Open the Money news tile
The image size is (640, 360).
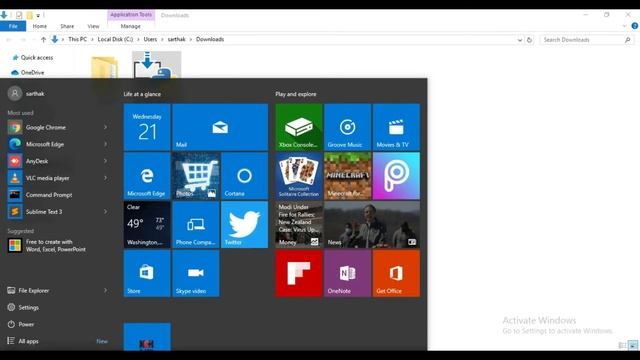(299, 224)
